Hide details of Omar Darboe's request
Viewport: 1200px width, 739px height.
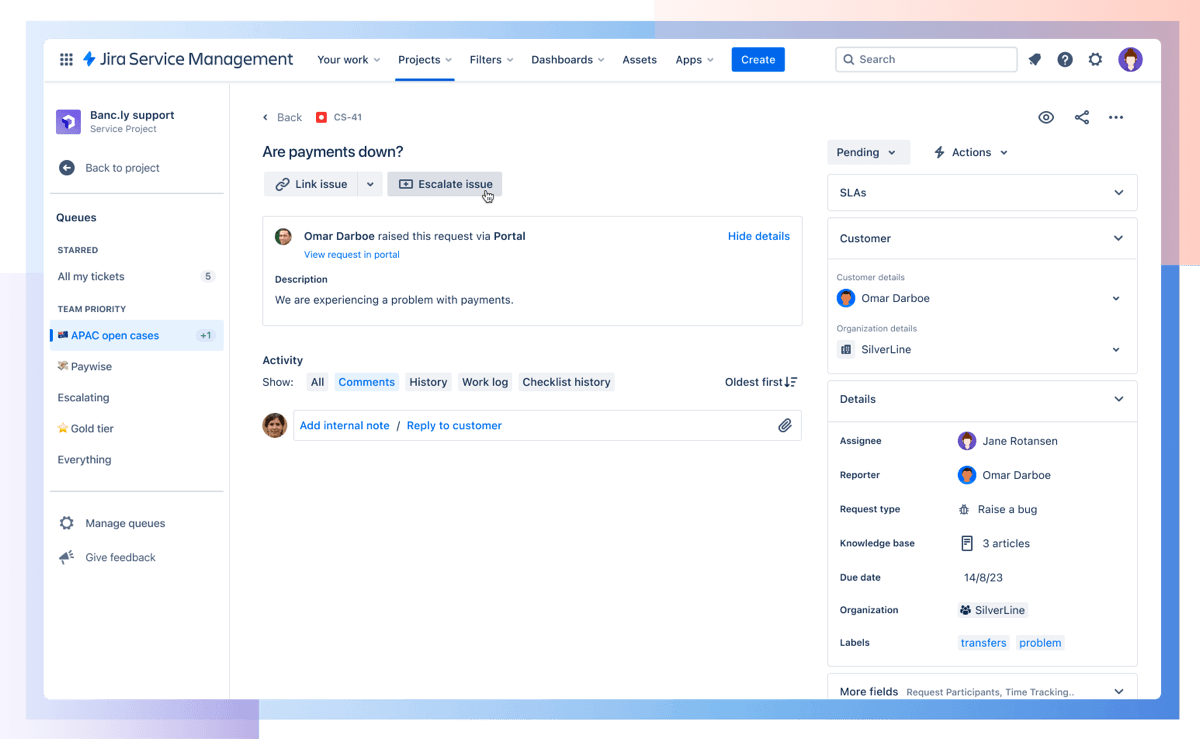pyautogui.click(x=759, y=236)
